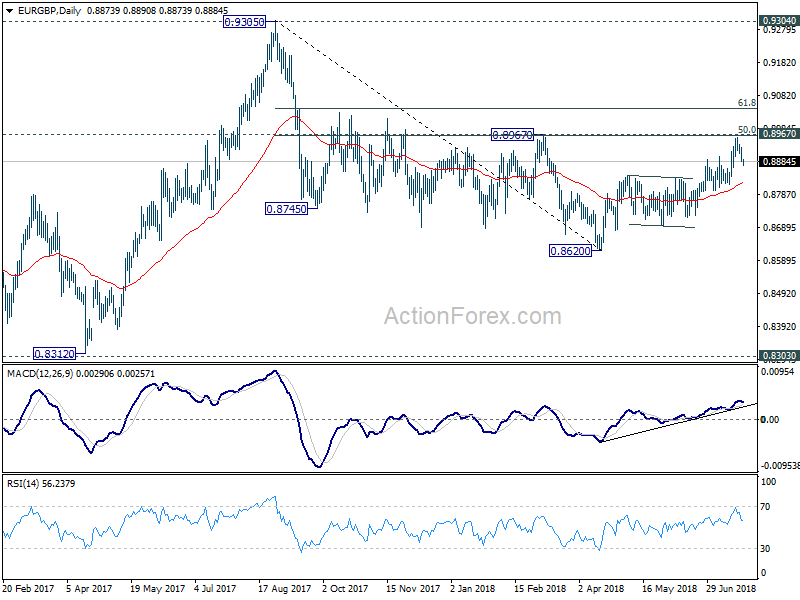Select the RSI 70 level axis label
The height and width of the screenshot is (600, 800).
765,507
